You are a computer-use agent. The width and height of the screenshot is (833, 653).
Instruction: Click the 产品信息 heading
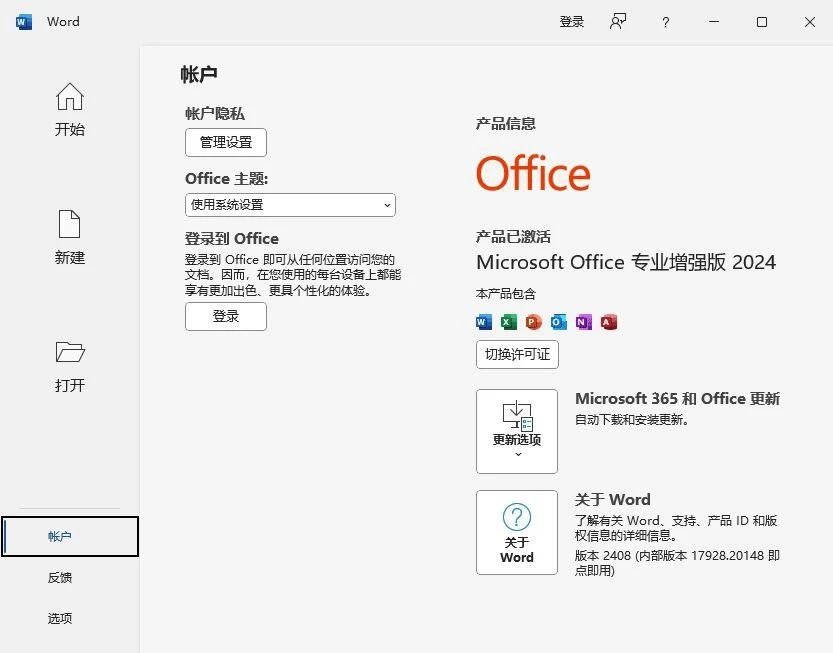[506, 124]
